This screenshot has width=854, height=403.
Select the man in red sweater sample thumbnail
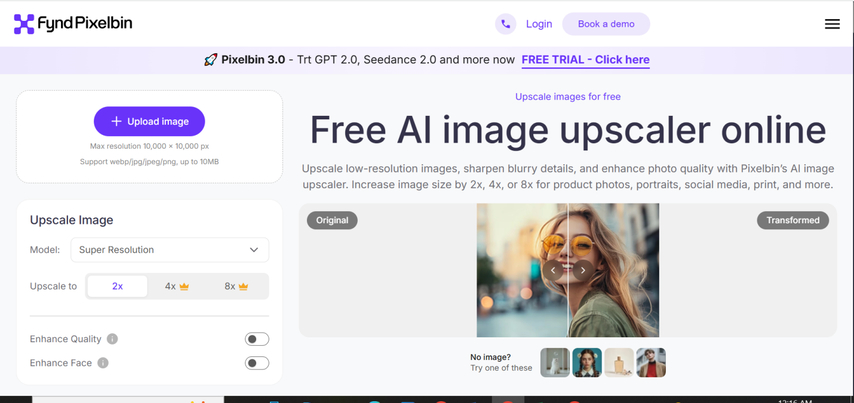[x=651, y=363]
